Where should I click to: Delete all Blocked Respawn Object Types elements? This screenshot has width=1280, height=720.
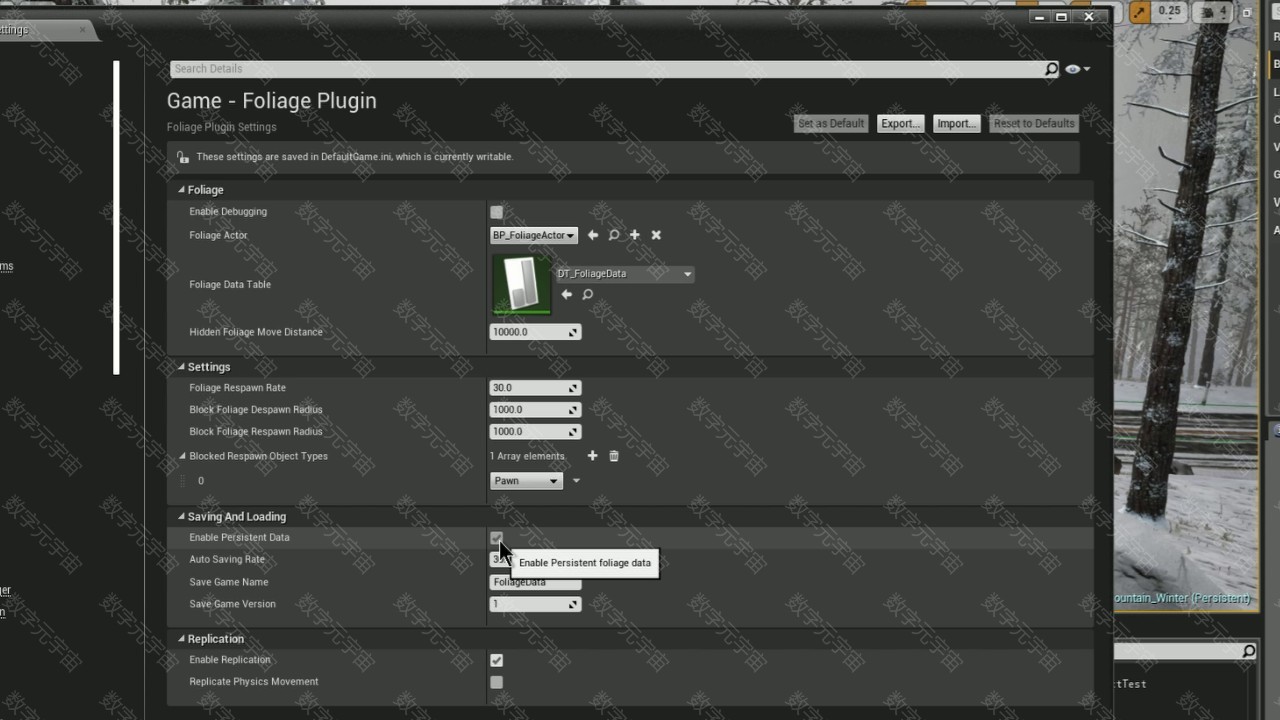coord(614,456)
